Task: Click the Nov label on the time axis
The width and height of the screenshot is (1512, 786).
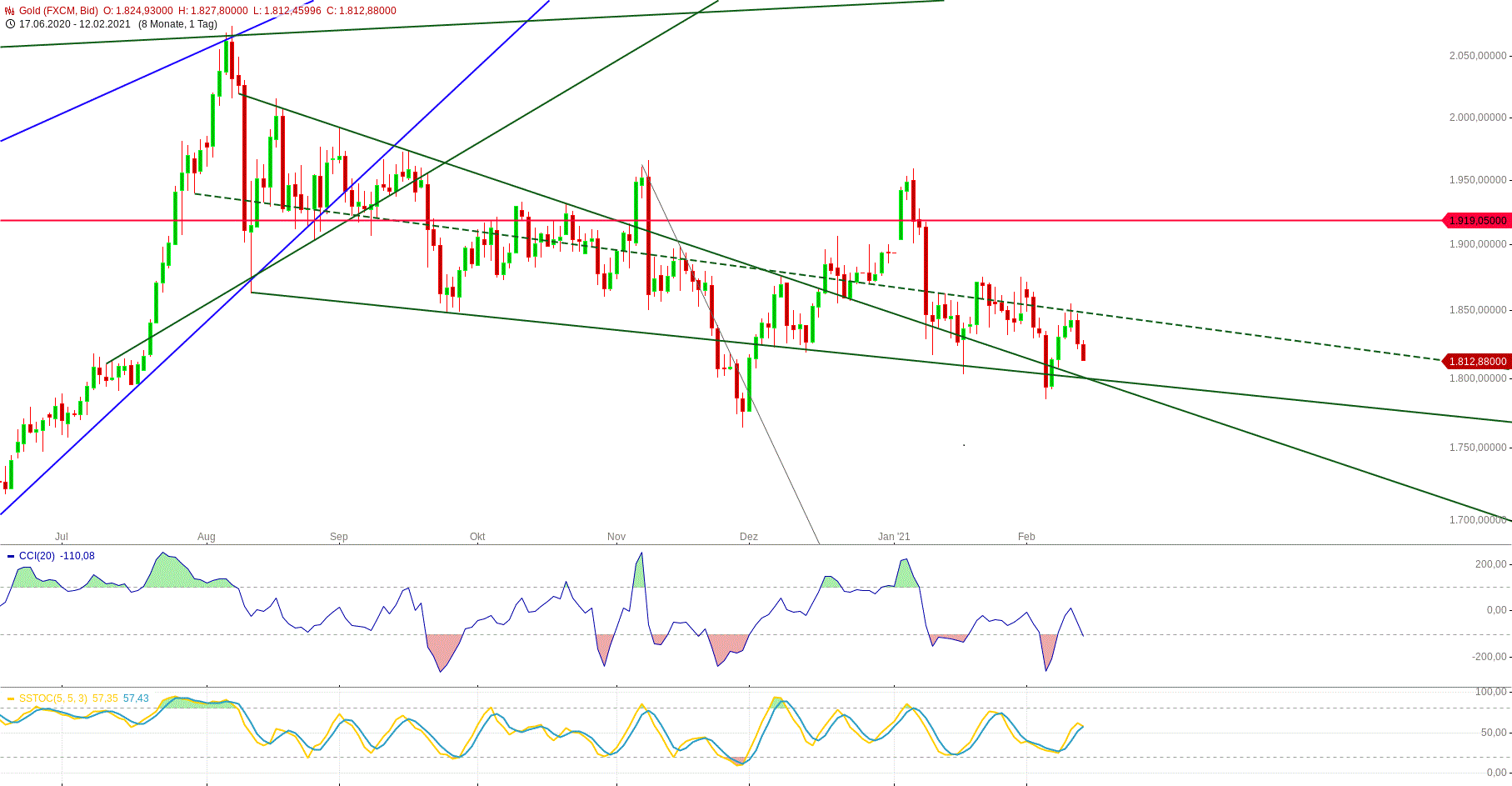Action: (616, 537)
